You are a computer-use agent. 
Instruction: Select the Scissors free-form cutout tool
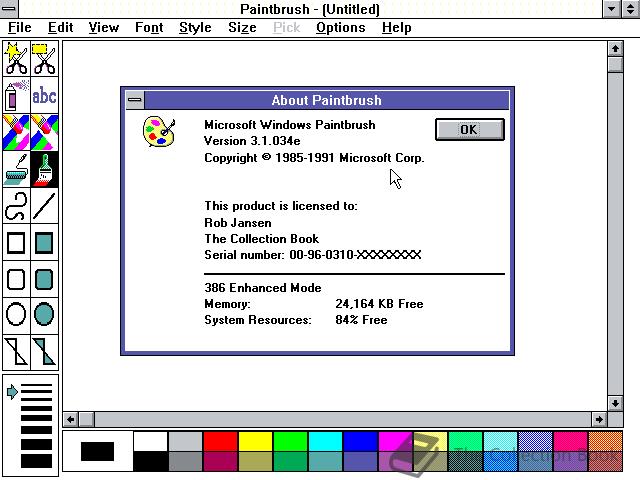coord(16,58)
